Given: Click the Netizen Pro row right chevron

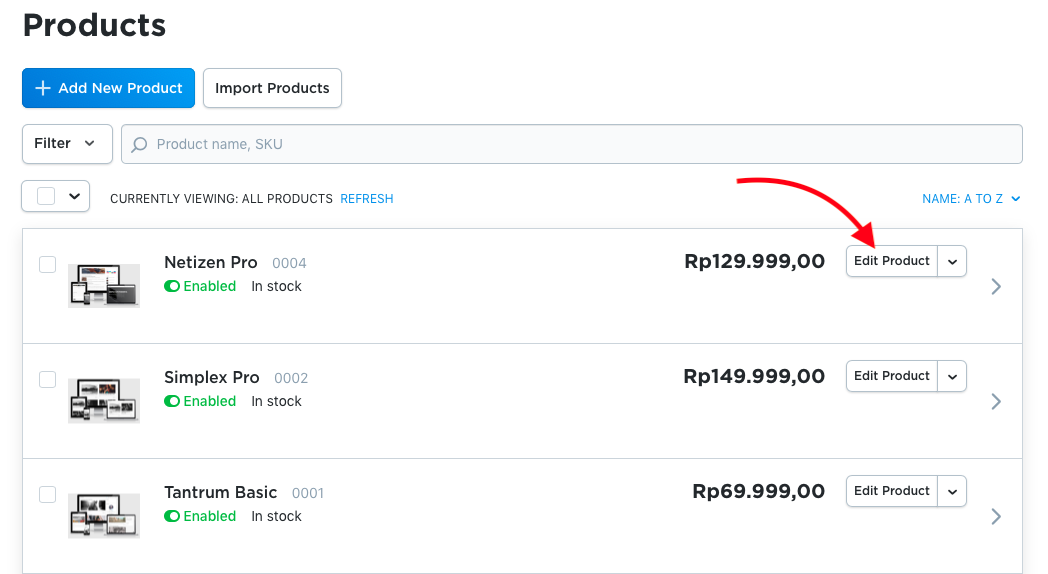Looking at the screenshot, I should tap(995, 287).
